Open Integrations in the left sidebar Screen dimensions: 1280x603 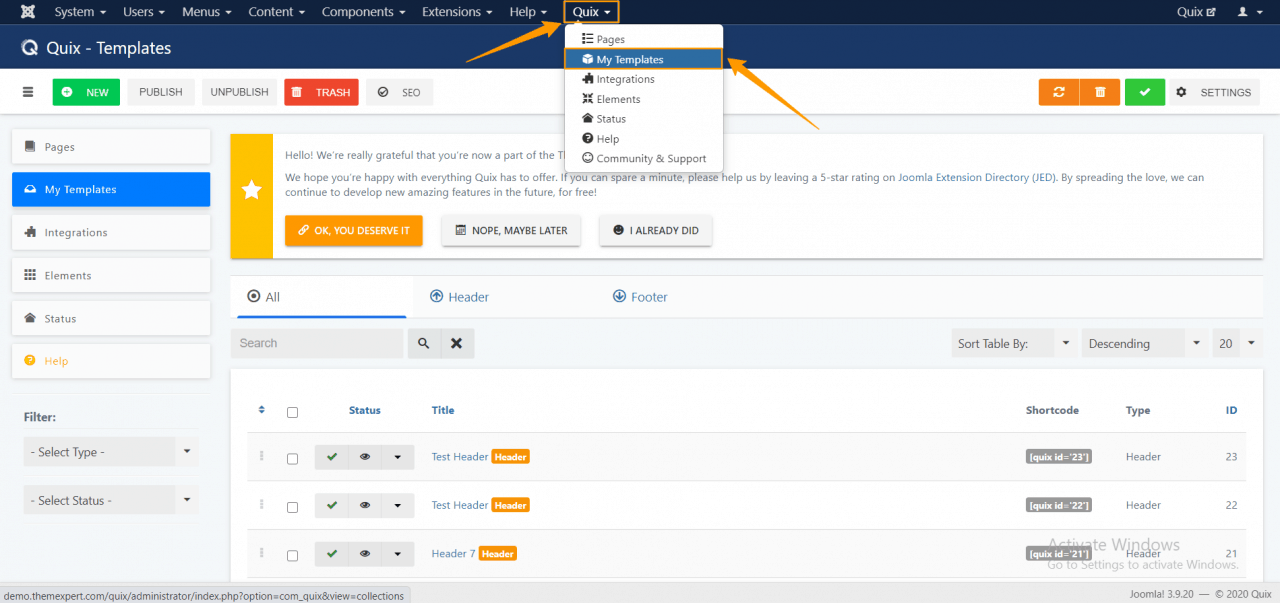(111, 232)
